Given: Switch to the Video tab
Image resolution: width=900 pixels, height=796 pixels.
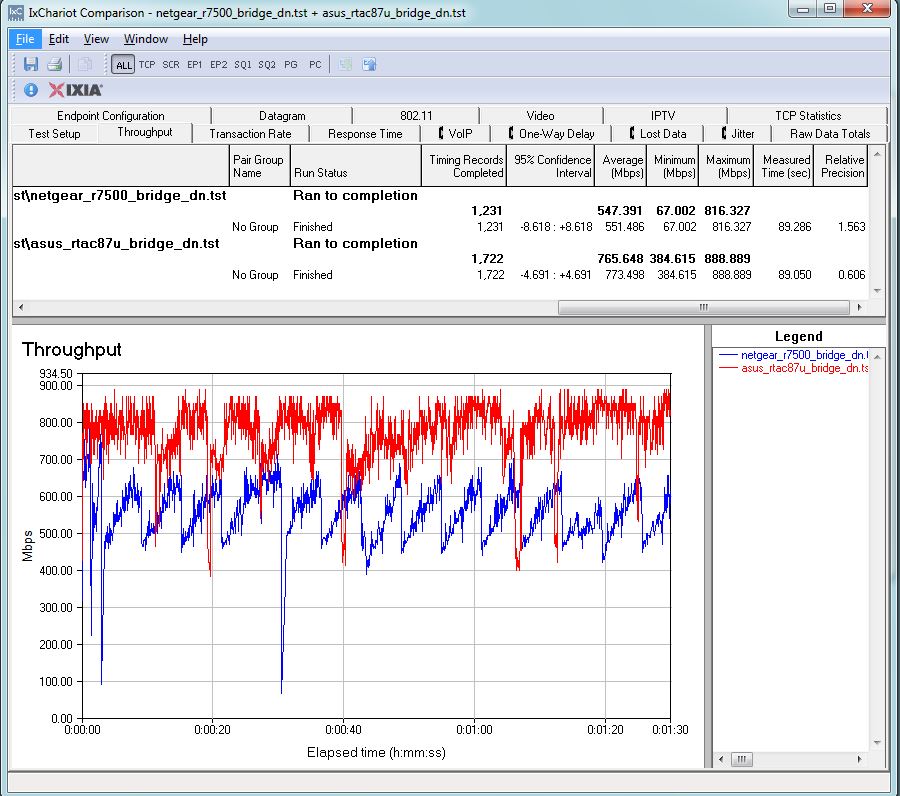Looking at the screenshot, I should (540, 116).
